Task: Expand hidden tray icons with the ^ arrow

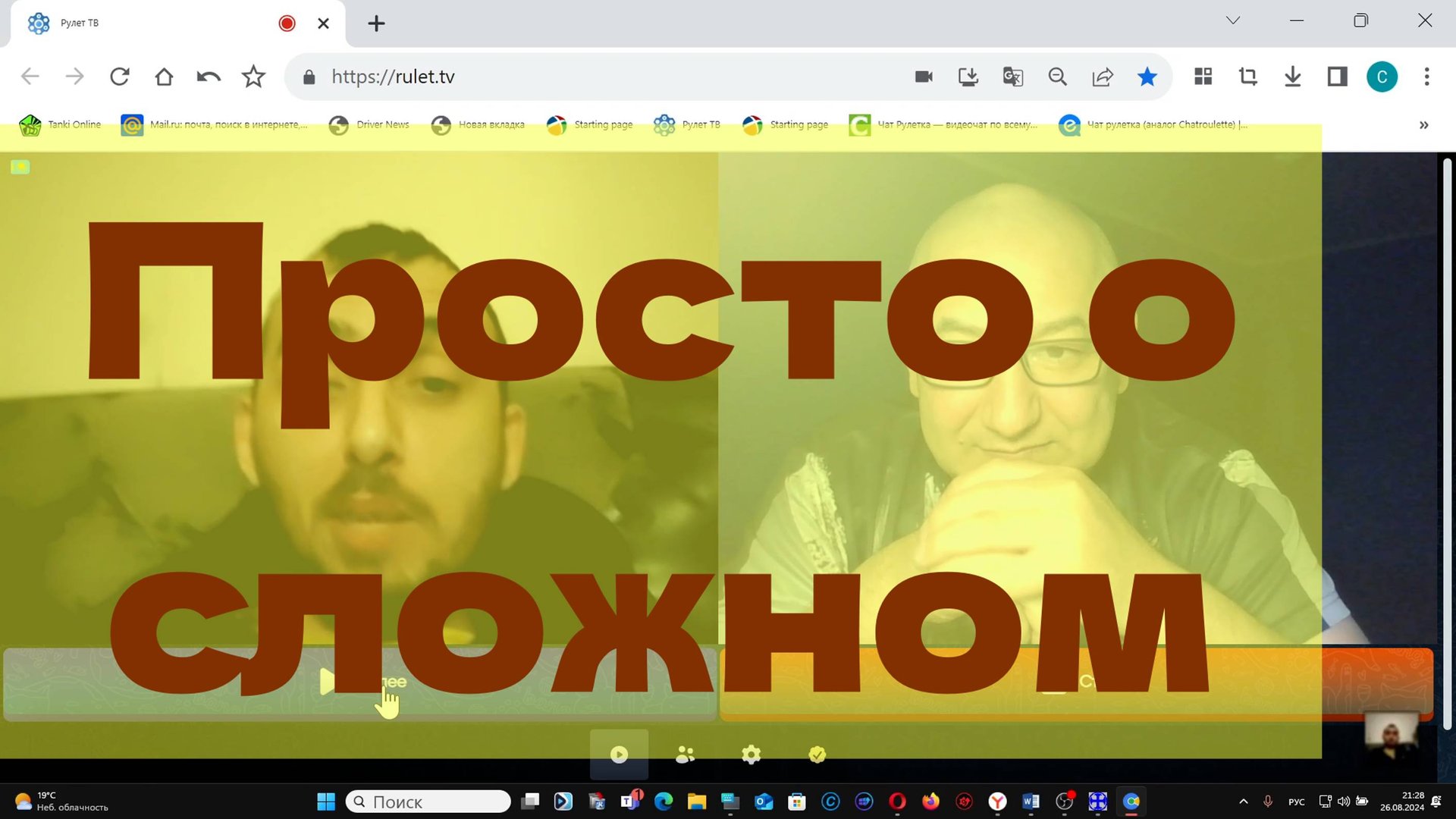Action: click(x=1243, y=801)
